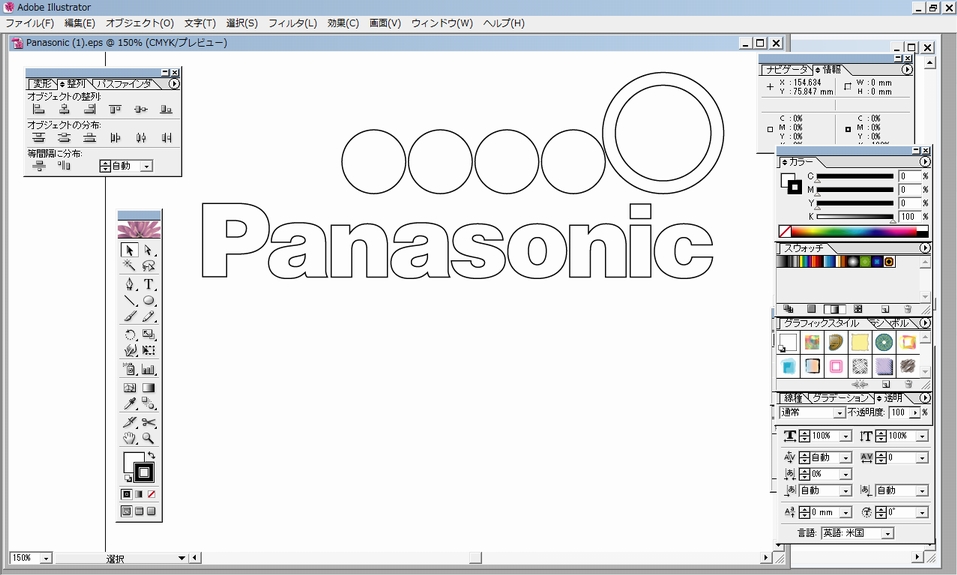Viewport: 957px width, 575px height.
Task: Open the zoom level 150% dropdown
Action: 46,558
